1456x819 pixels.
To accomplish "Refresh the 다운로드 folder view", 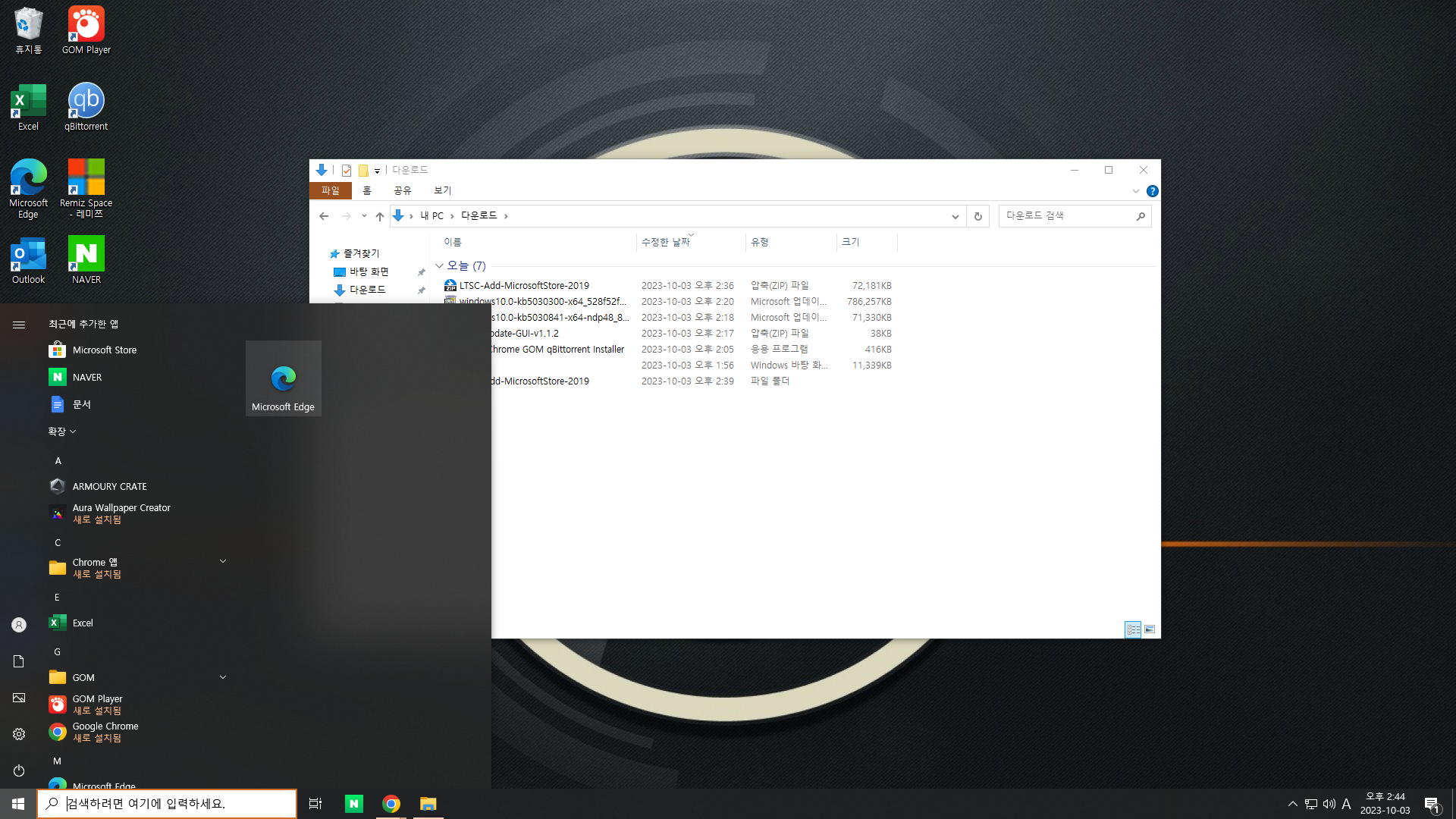I will point(978,216).
